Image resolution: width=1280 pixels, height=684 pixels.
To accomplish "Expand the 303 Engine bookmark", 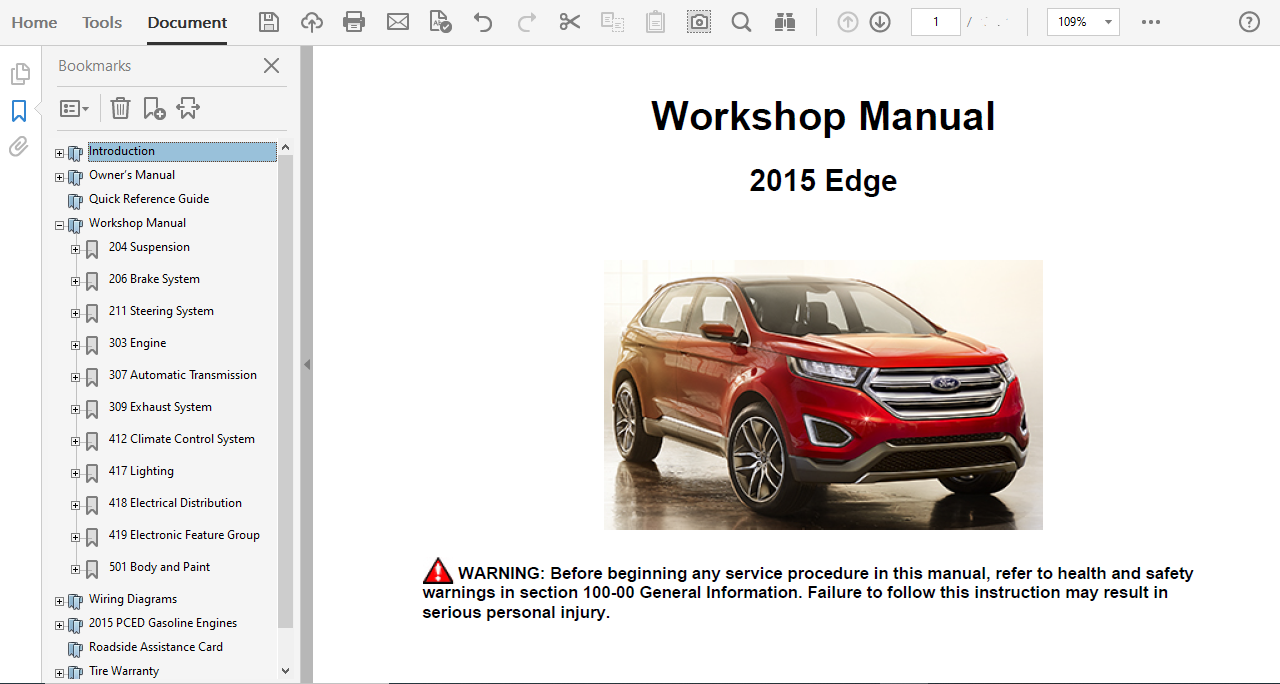I will coord(75,345).
